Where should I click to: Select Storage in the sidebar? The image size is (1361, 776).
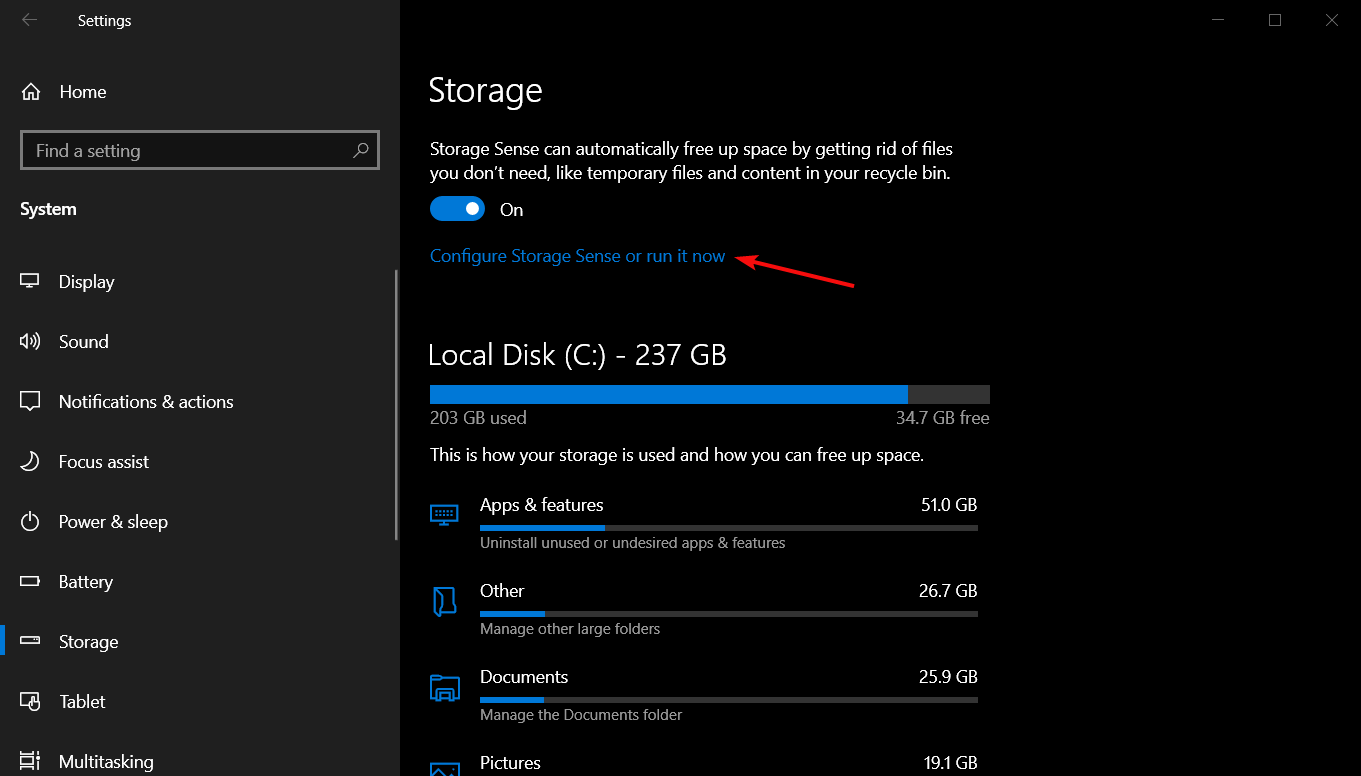click(x=89, y=641)
